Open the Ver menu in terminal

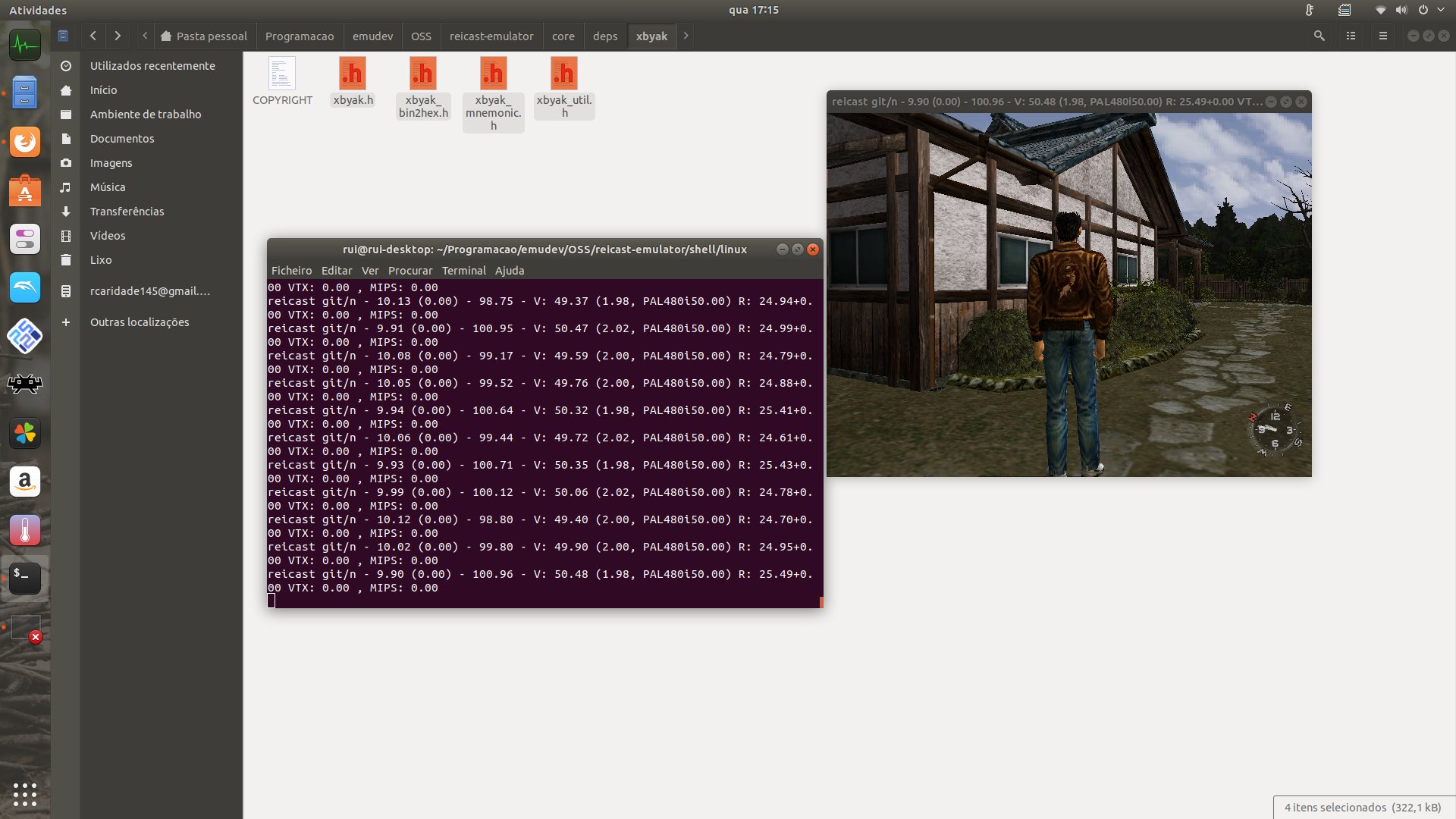tap(370, 271)
